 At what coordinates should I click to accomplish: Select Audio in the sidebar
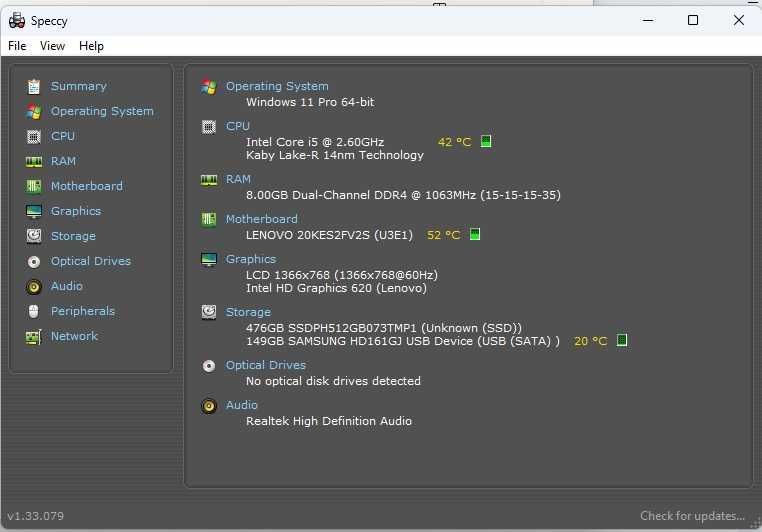point(67,286)
